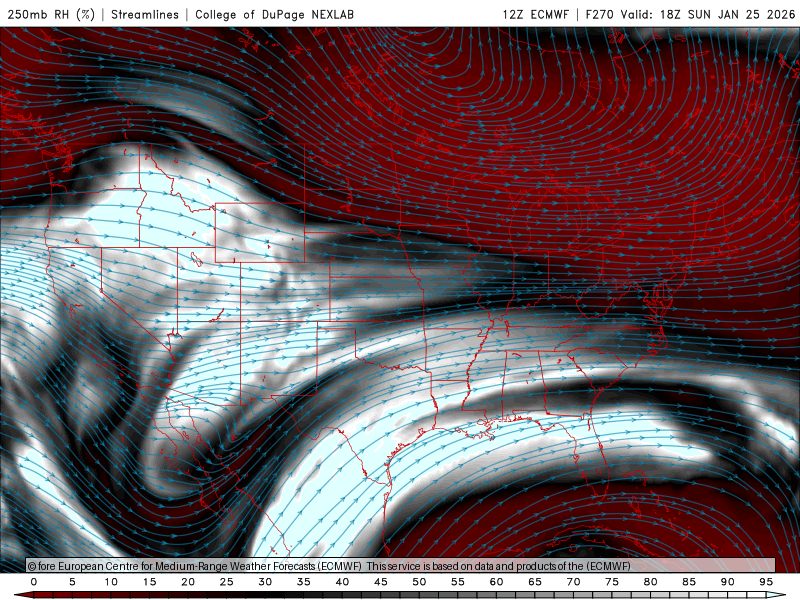Click the "F270" forecast hour label
This screenshot has width=800, height=600.
click(x=599, y=14)
